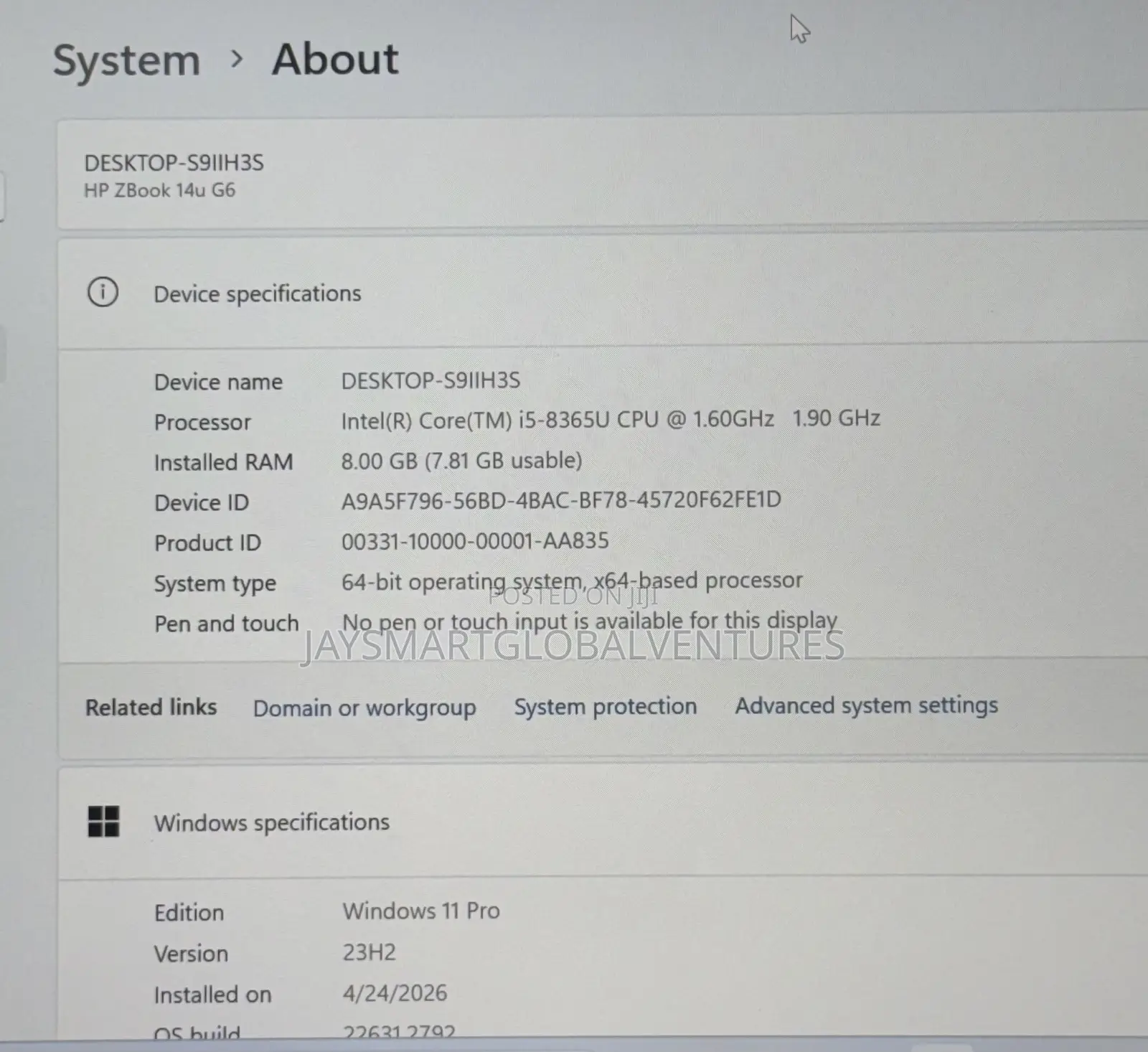The width and height of the screenshot is (1148, 1052).
Task: Click the Installed on label
Action: (212, 995)
